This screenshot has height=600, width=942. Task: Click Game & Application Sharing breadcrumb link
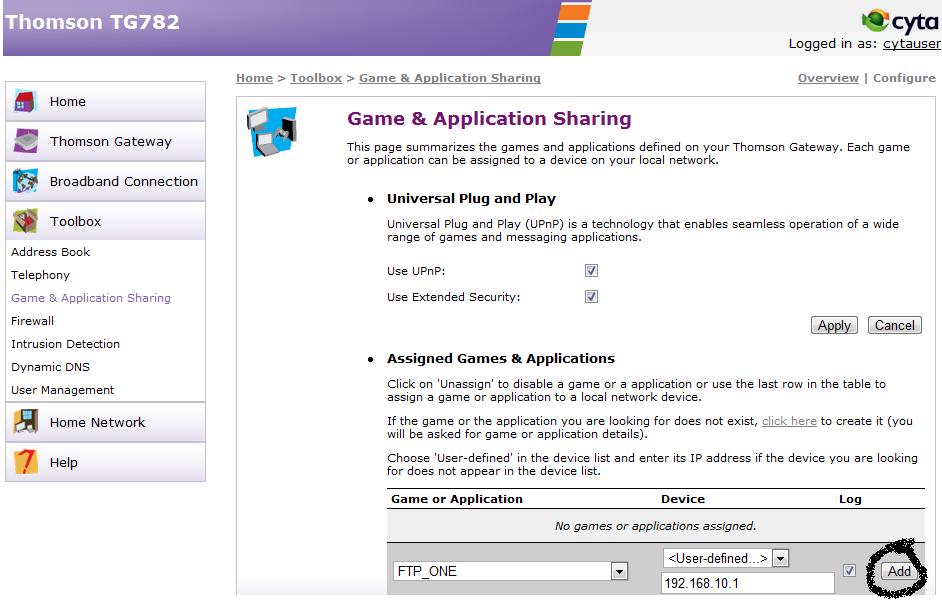coord(450,78)
